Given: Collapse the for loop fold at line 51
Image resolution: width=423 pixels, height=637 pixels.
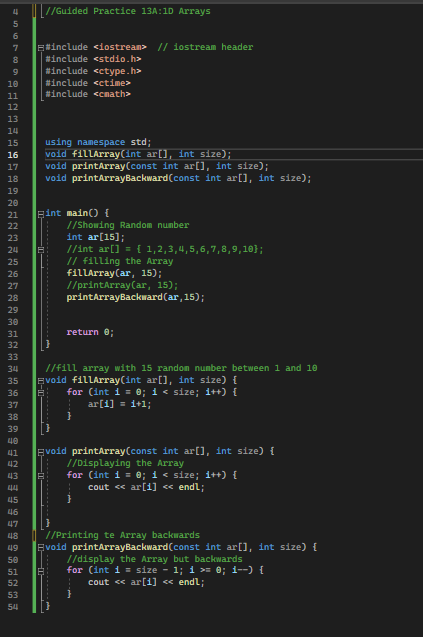Looking at the screenshot, I should pos(41,571).
